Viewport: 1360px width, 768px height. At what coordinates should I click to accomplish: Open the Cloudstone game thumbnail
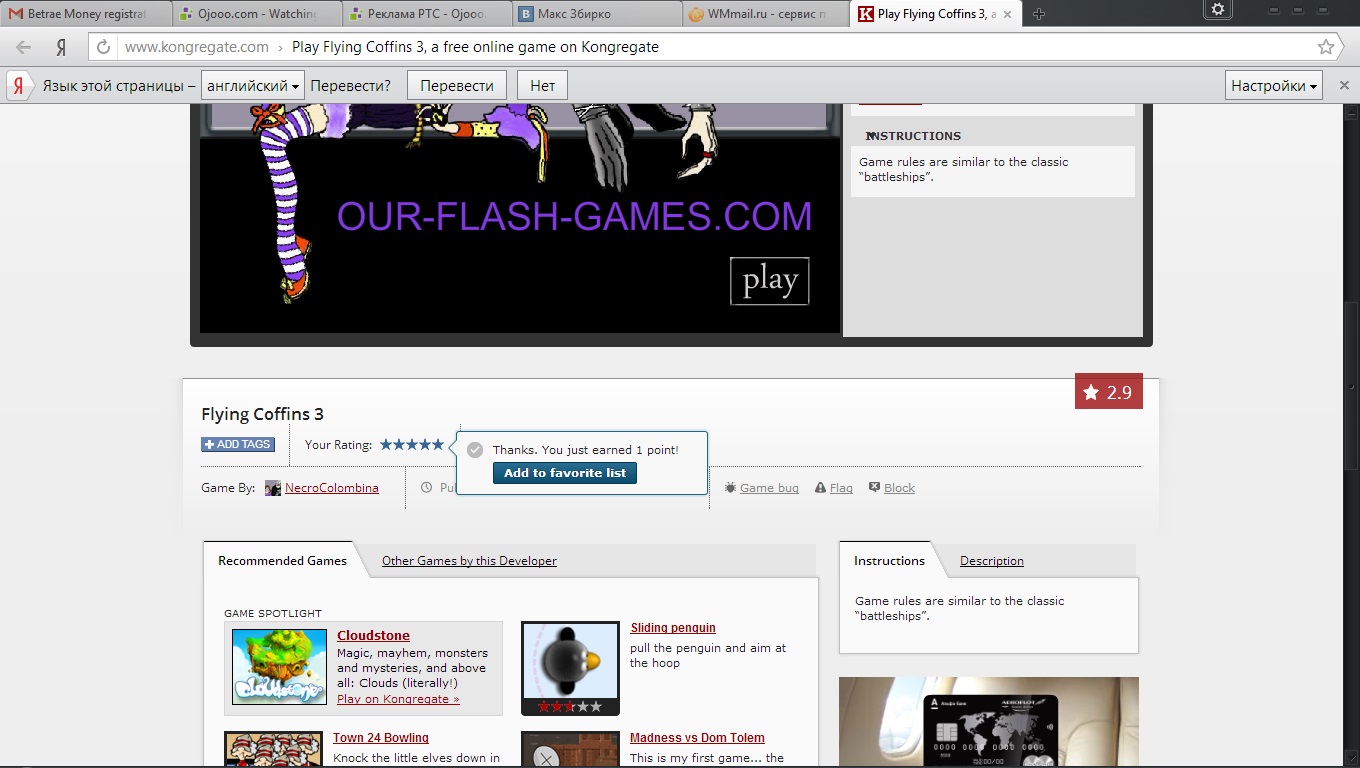coord(279,666)
